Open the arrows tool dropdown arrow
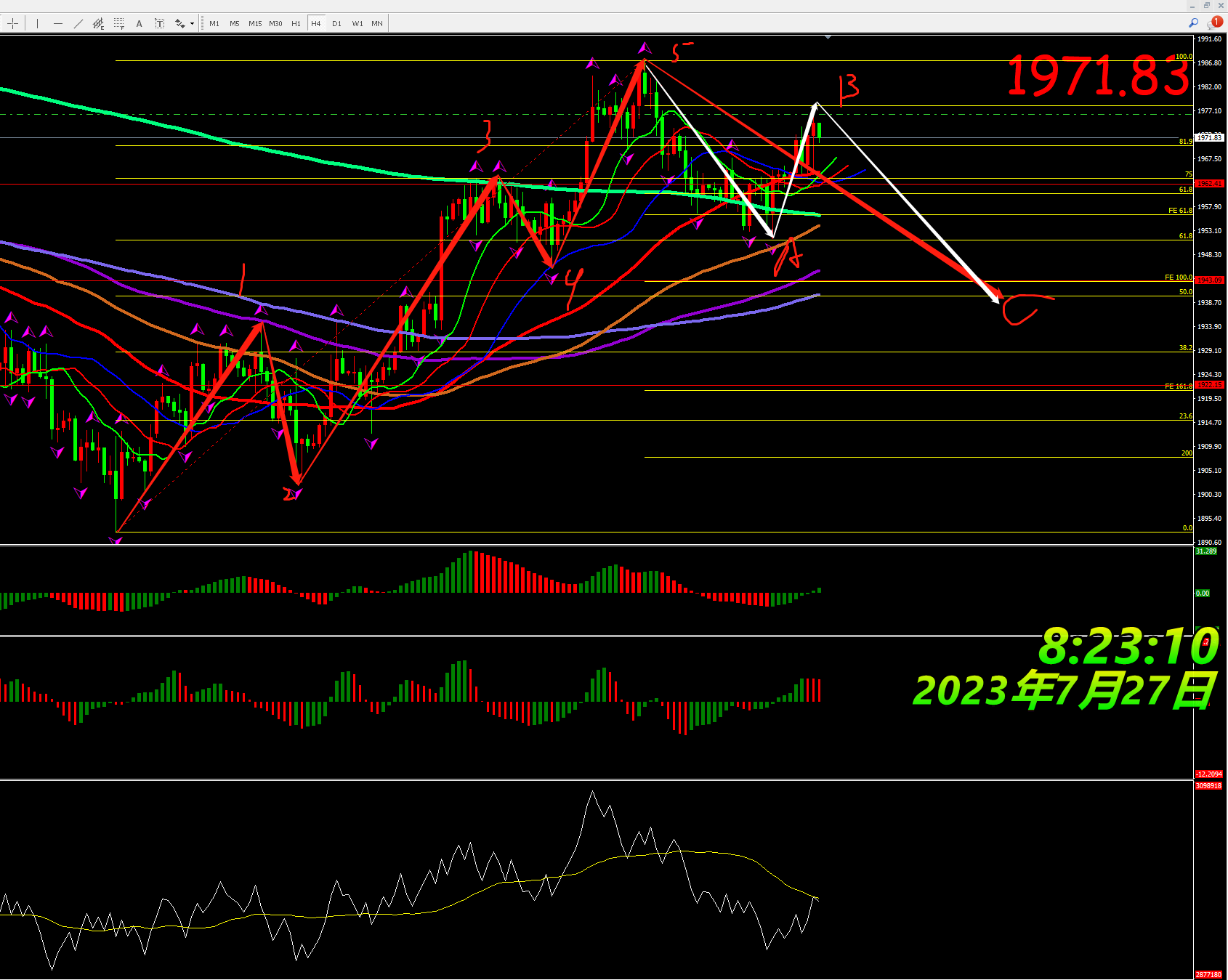The height and width of the screenshot is (980, 1228). pos(192,23)
